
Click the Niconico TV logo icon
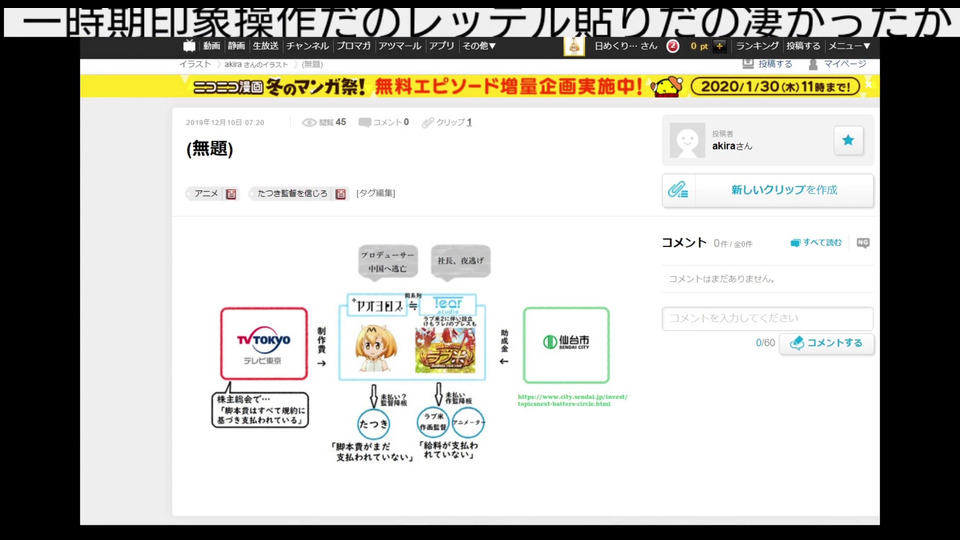(189, 46)
